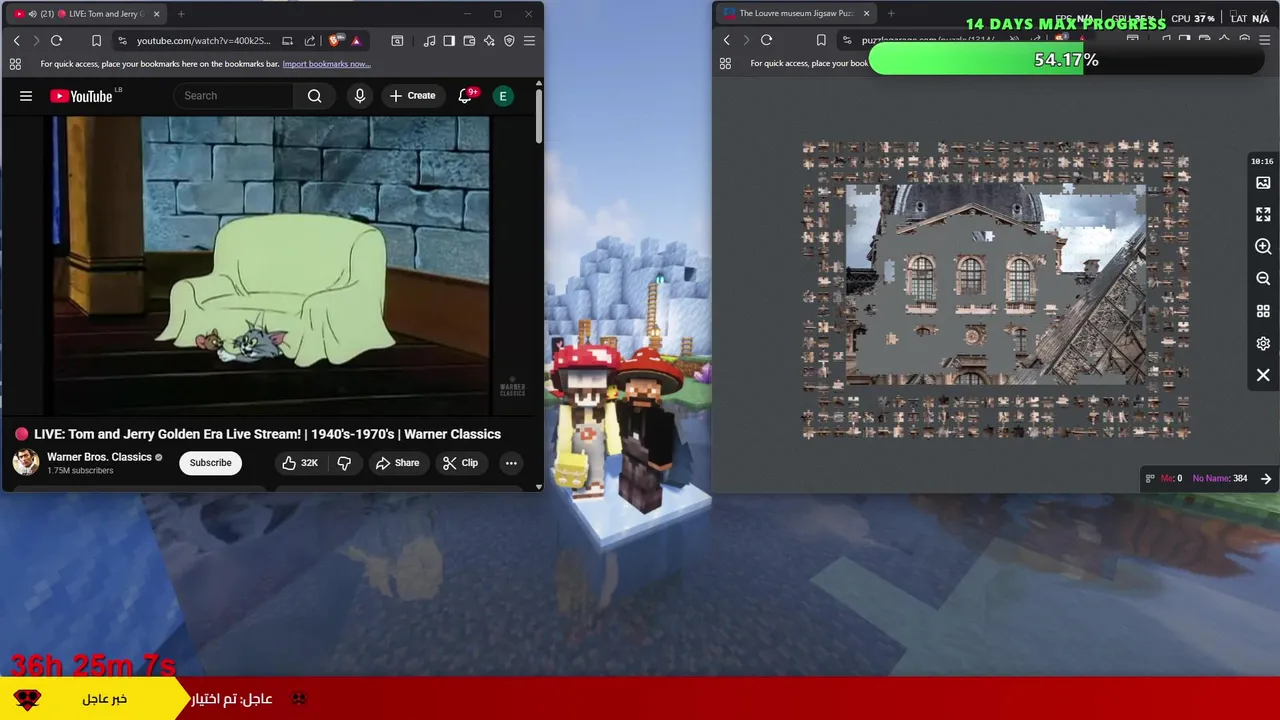Toggle the browser sidebar panel icon
Image resolution: width=1280 pixels, height=720 pixels.
click(449, 41)
